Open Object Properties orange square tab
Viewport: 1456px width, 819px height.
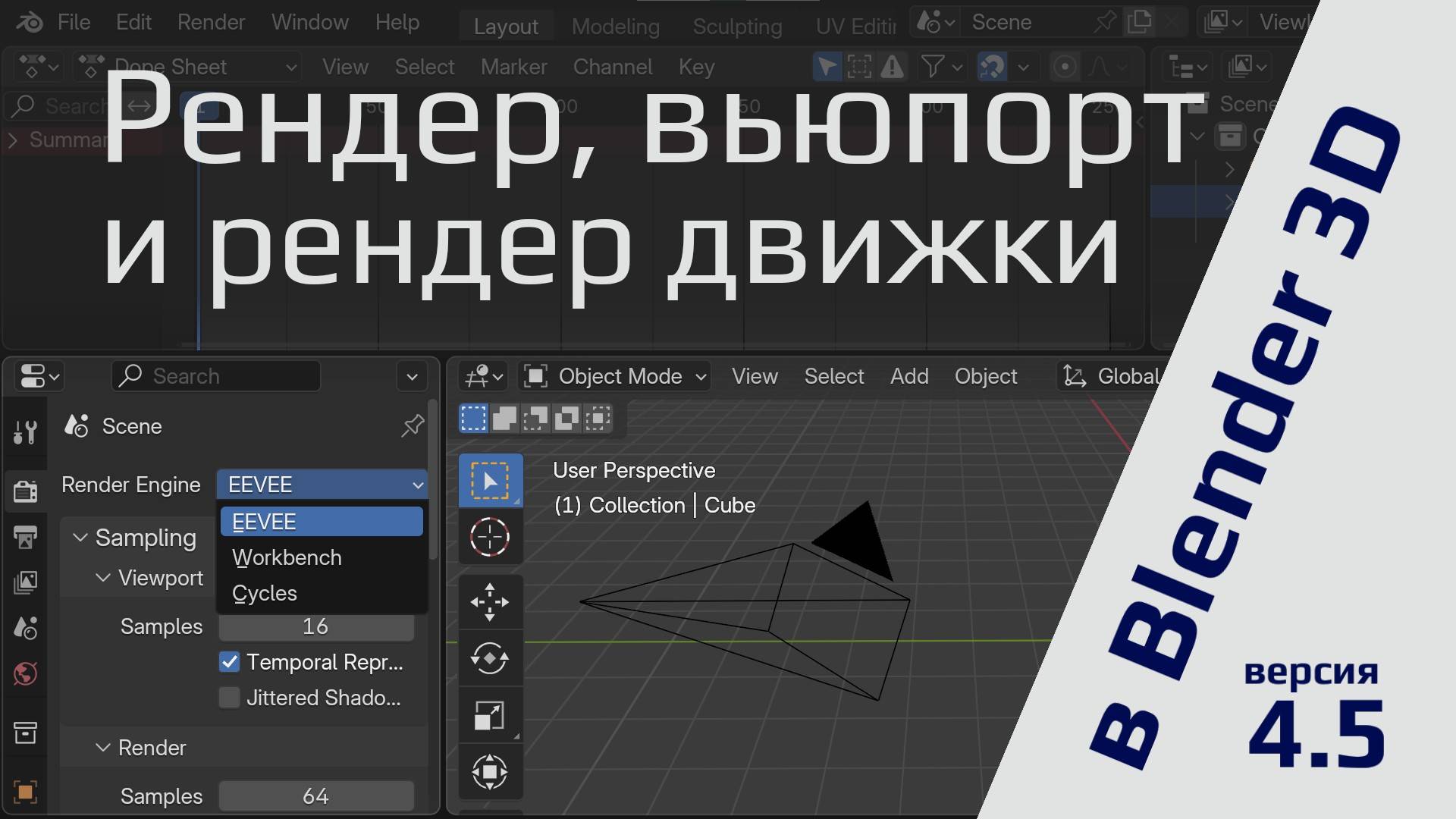click(26, 792)
